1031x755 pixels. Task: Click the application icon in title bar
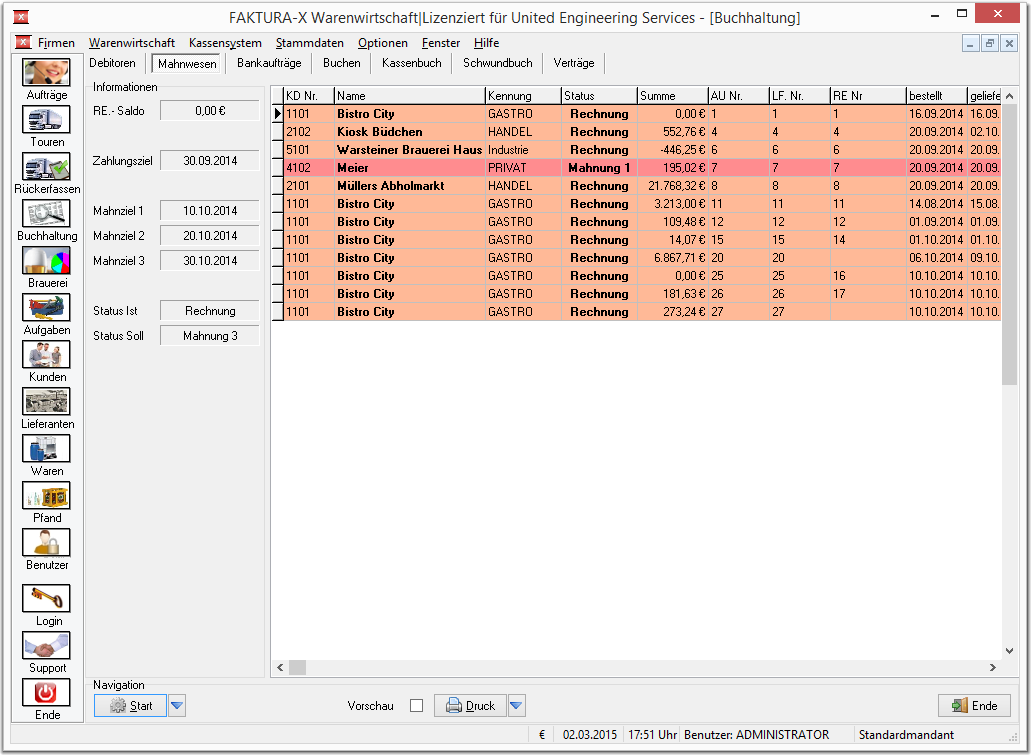[x=20, y=17]
